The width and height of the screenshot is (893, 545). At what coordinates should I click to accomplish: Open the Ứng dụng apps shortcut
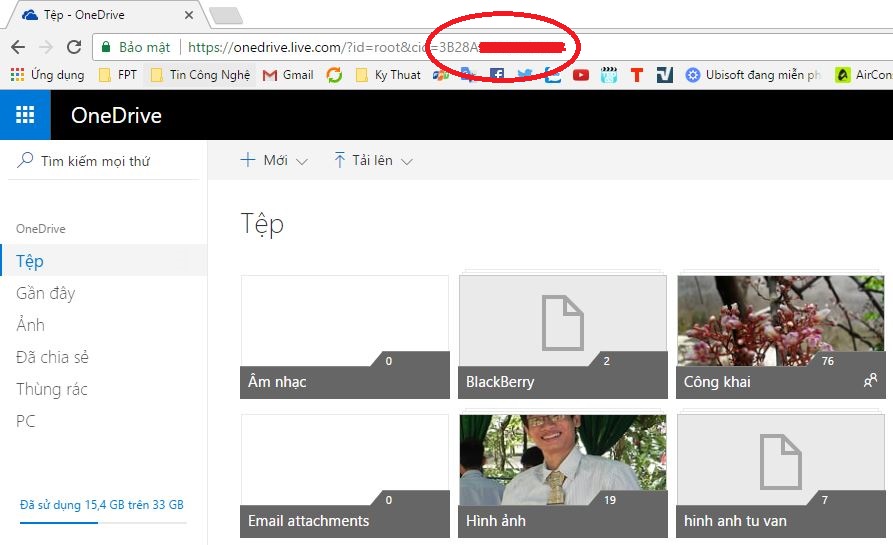coord(47,75)
